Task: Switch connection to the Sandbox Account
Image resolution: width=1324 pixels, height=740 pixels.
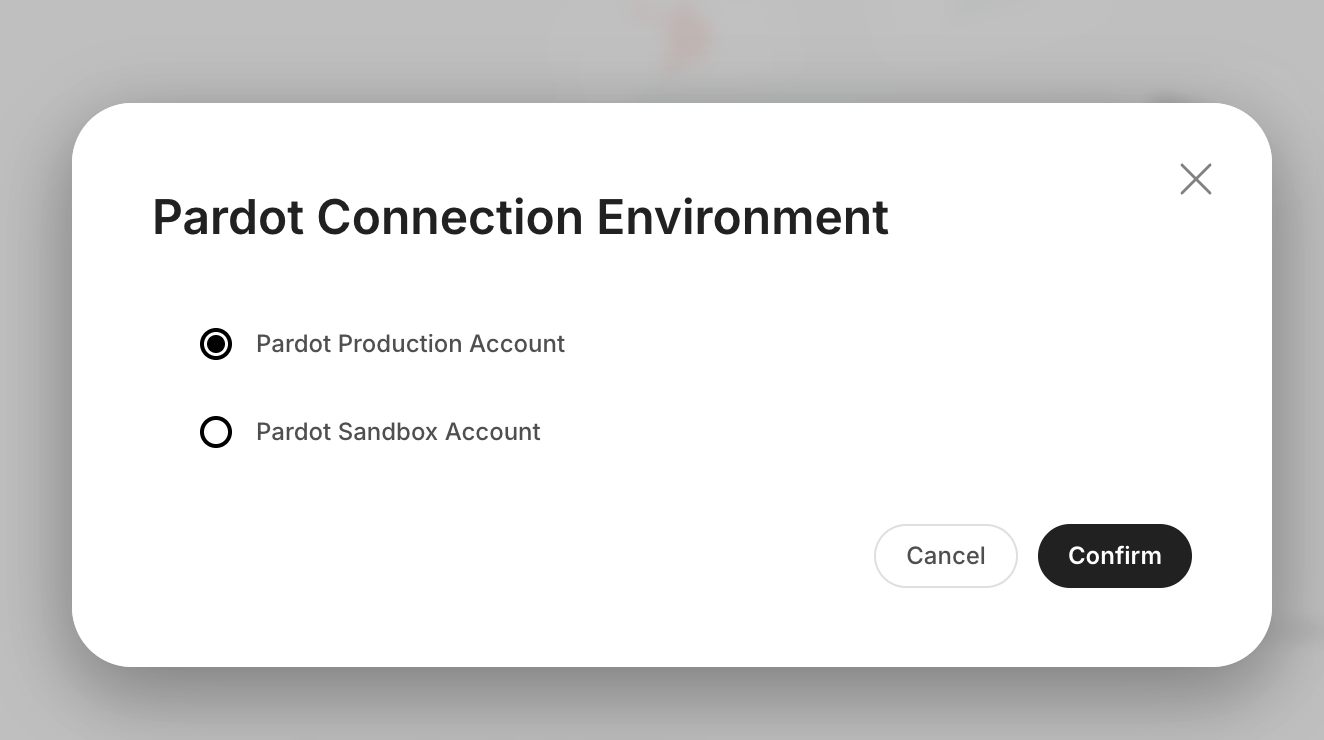Action: pyautogui.click(x=216, y=432)
